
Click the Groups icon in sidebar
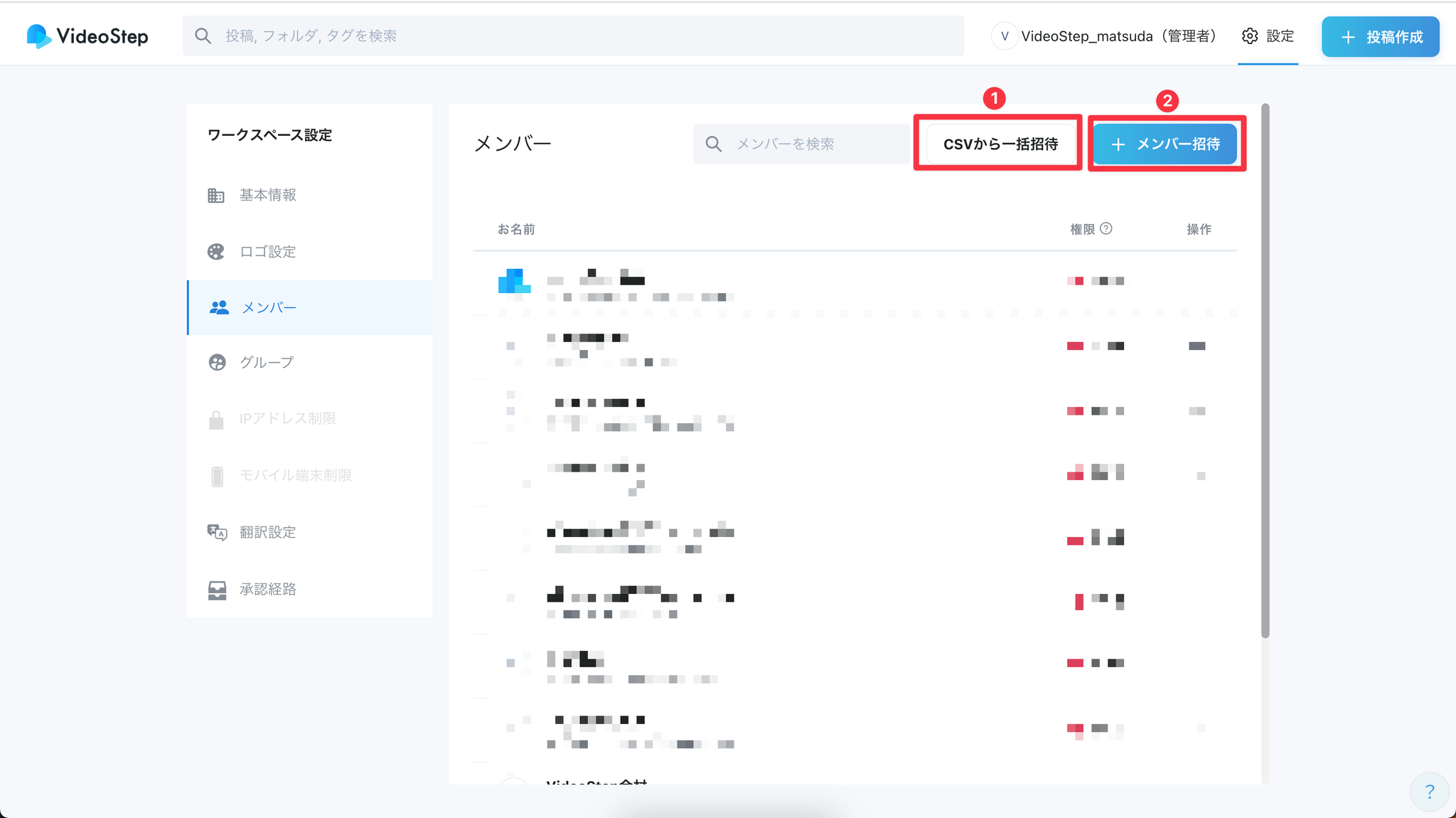(217, 363)
